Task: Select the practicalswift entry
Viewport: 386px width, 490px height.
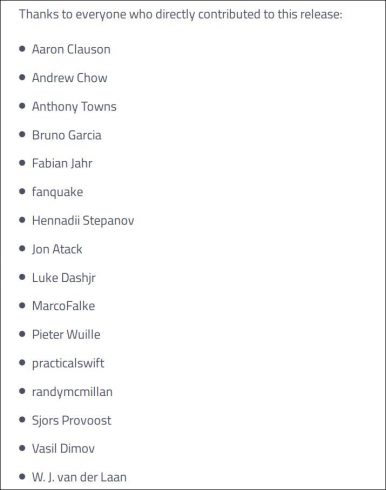Action: 68,363
